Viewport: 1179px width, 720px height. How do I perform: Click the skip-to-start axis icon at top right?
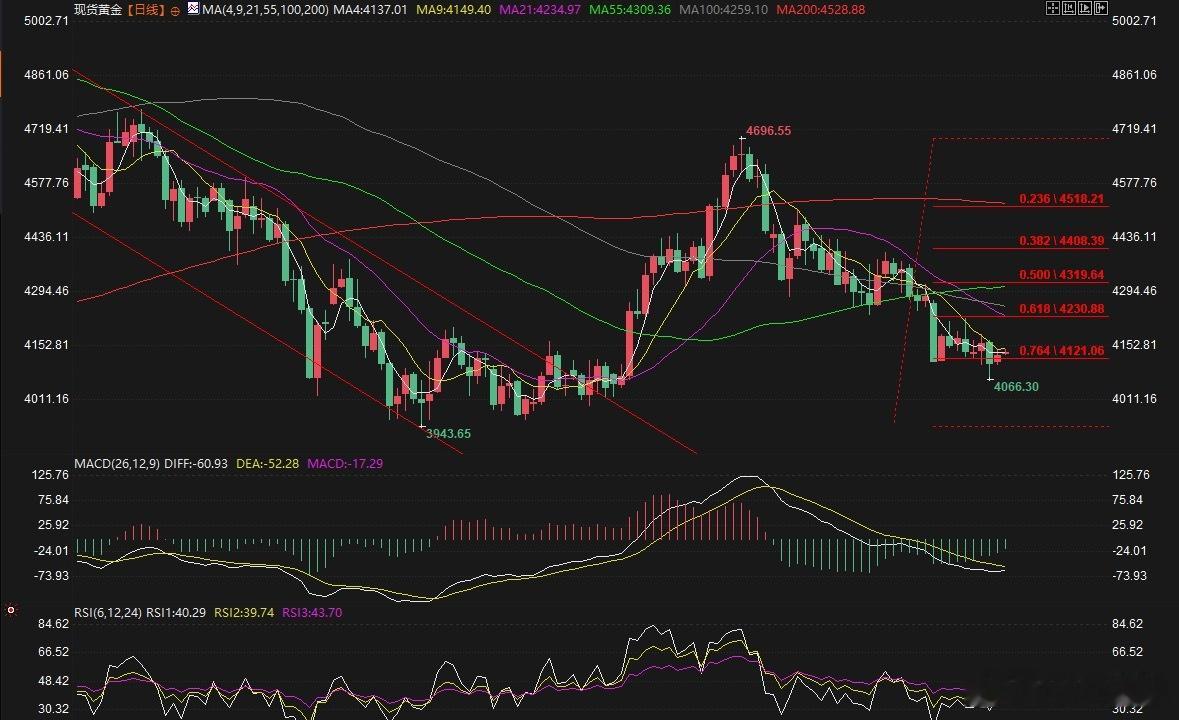point(1068,8)
